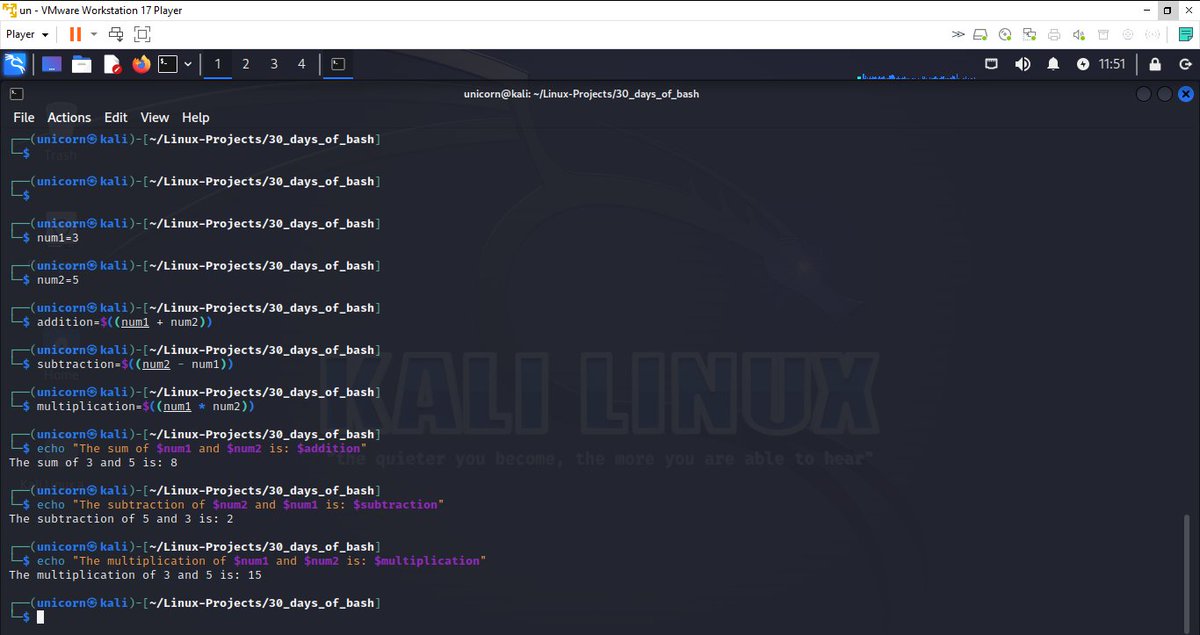Switch to workspace 4
1200x635 pixels.
301,64
